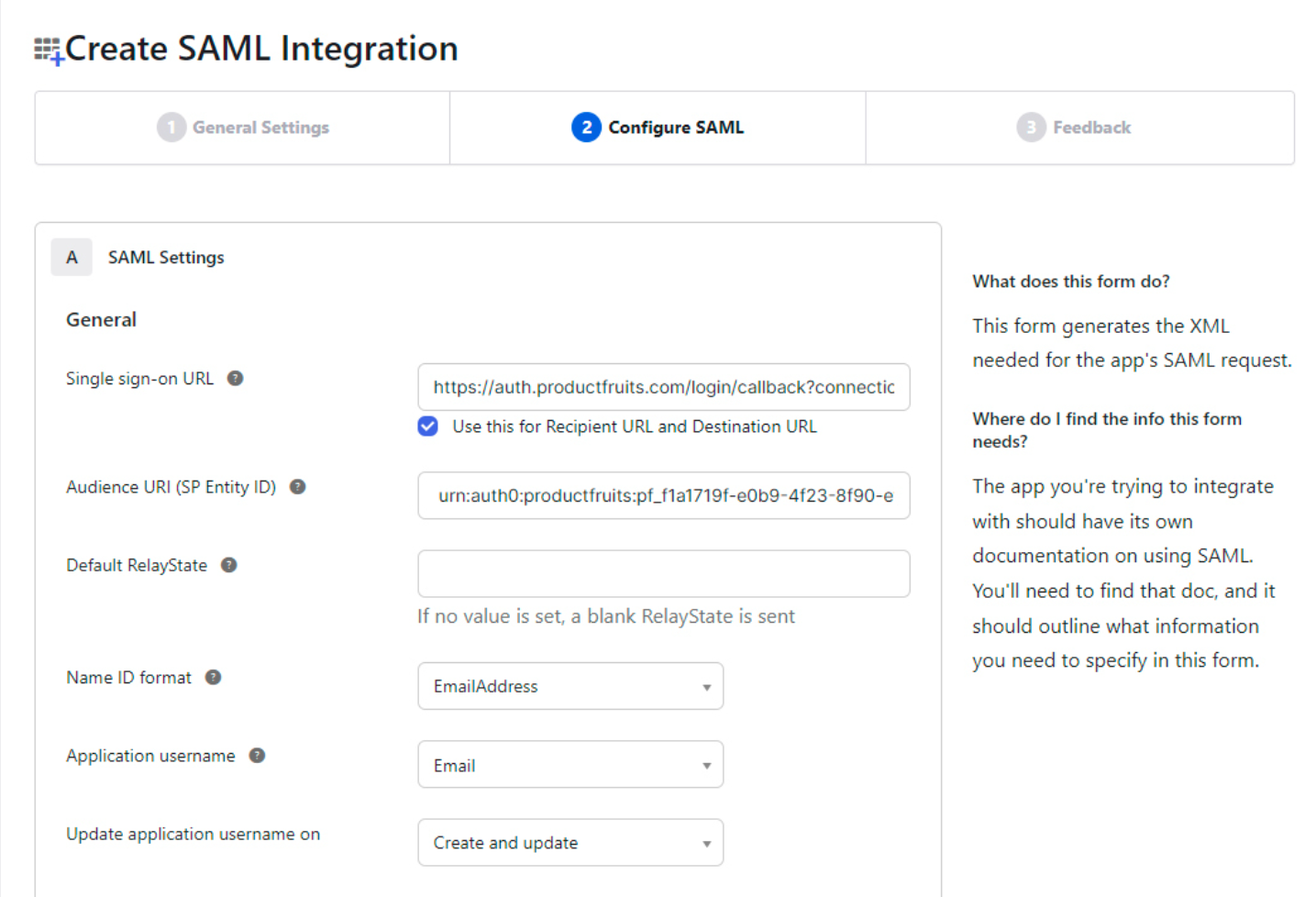The width and height of the screenshot is (1316, 897).
Task: Open Update application username on dropdown
Action: tap(570, 843)
